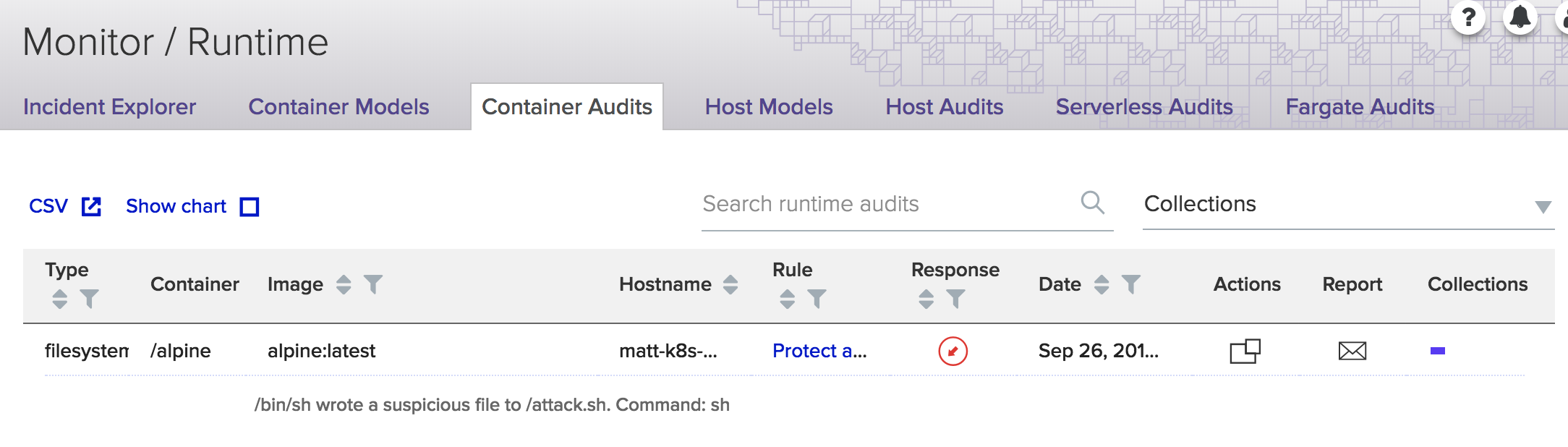Sort by the Hostname column

click(730, 284)
